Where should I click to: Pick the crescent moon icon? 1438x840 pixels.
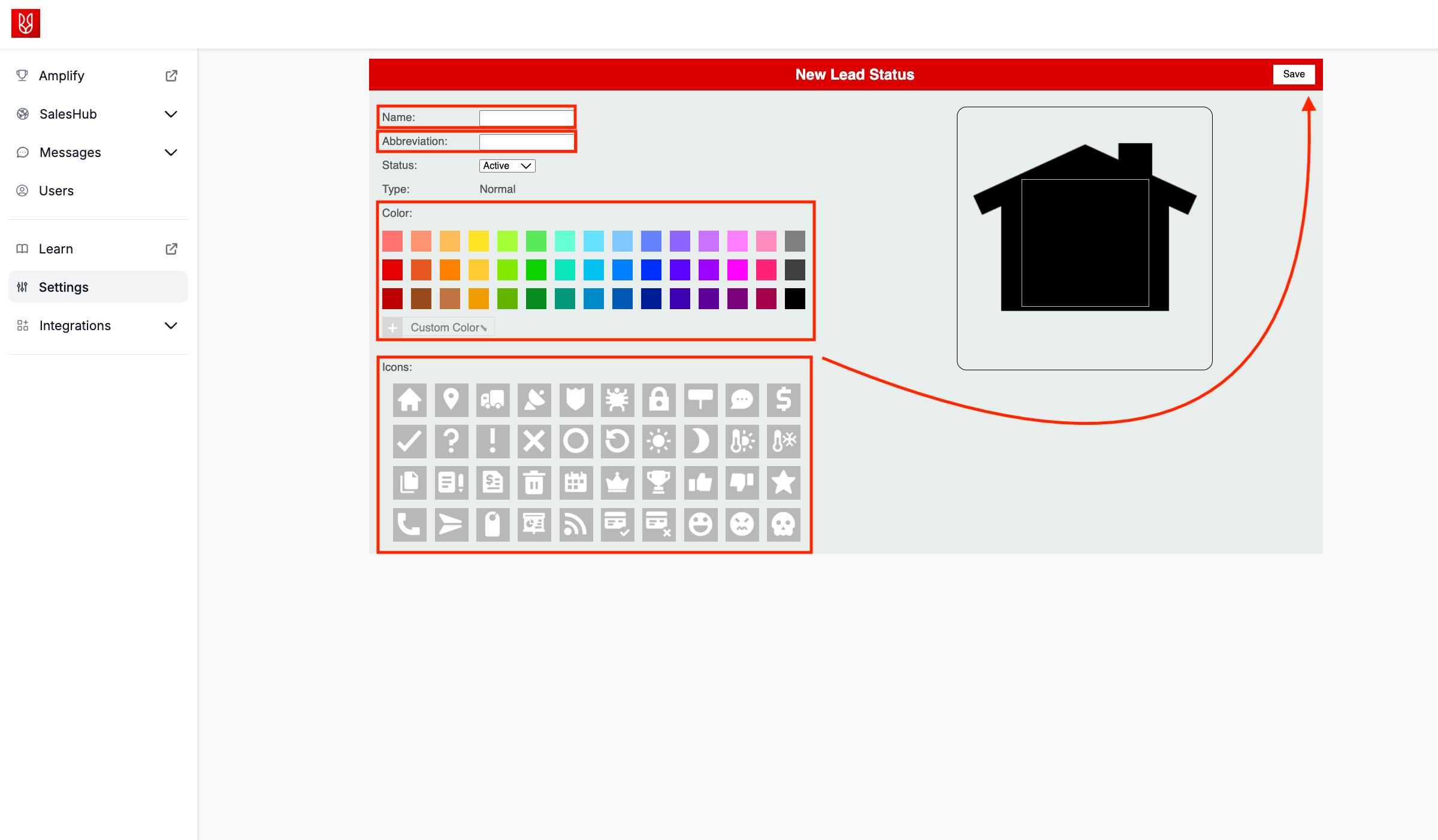(700, 442)
